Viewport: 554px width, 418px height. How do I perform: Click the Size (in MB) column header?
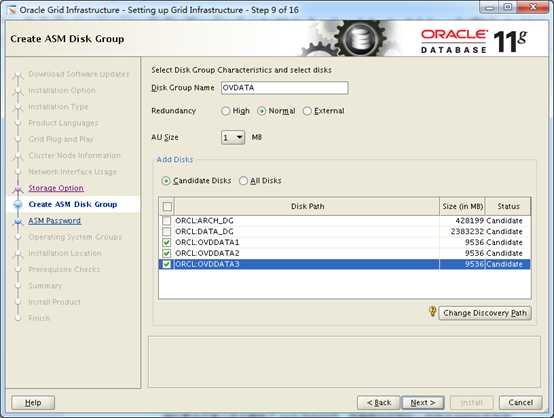462,206
